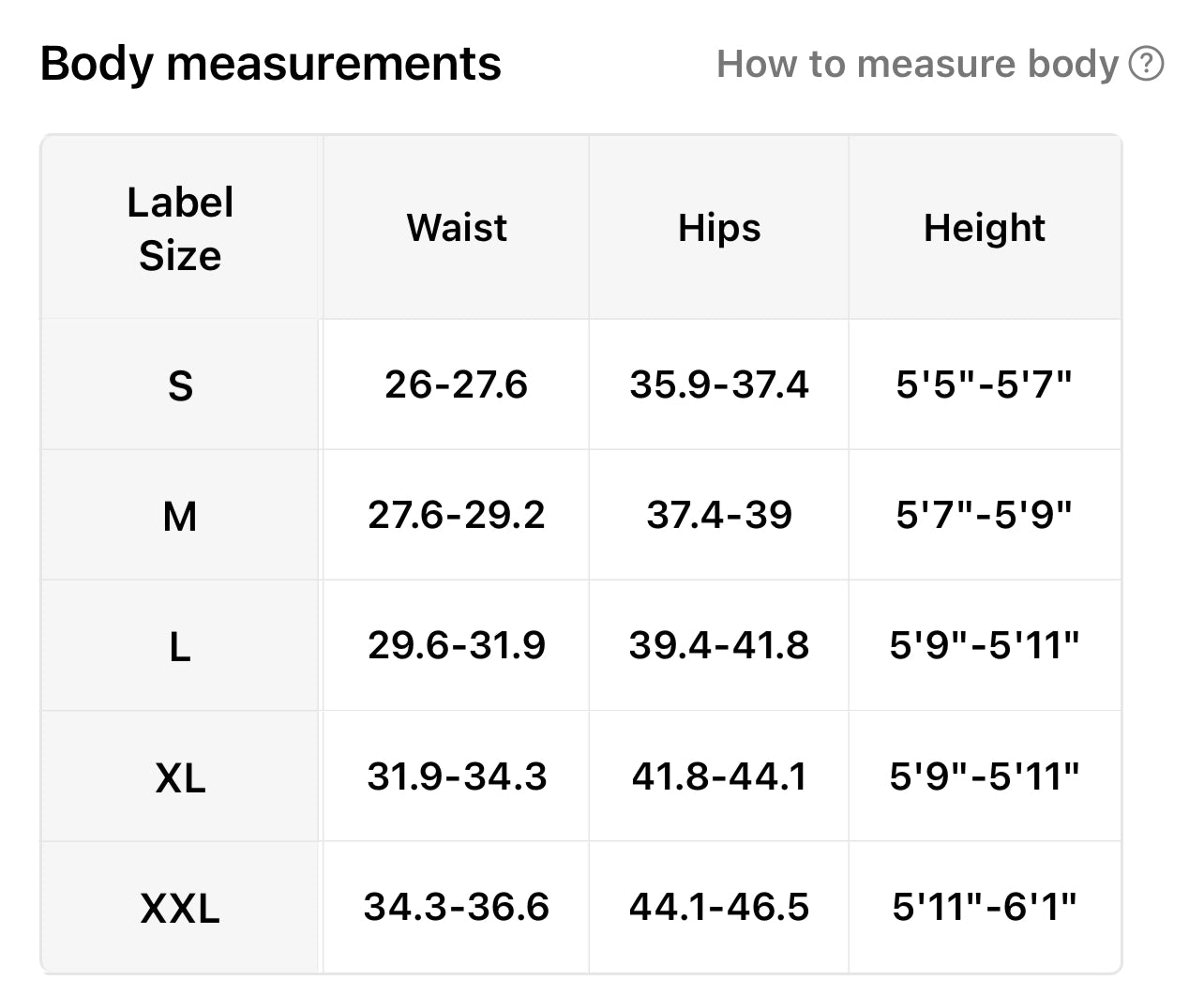This screenshot has width=1204, height=995.
Task: Click the 44.1-46.5 hips cell
Action: 719,907
